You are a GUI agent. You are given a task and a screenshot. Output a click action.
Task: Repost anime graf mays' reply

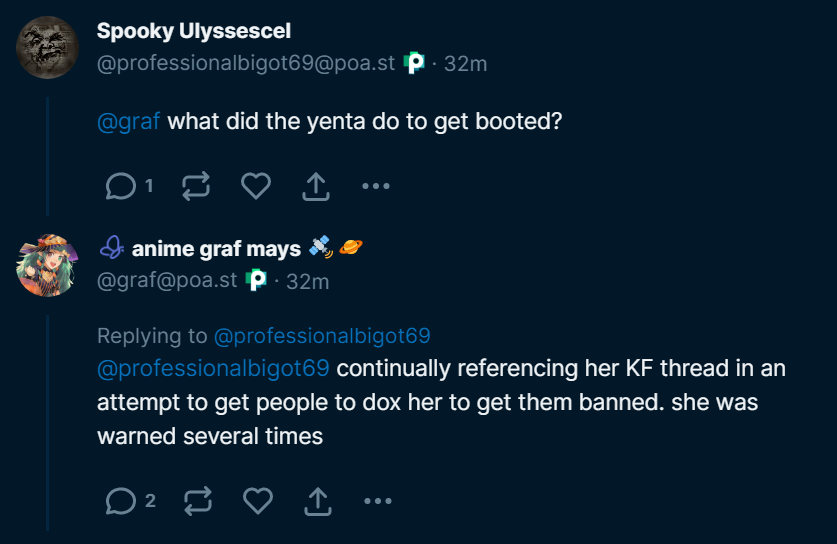(198, 500)
